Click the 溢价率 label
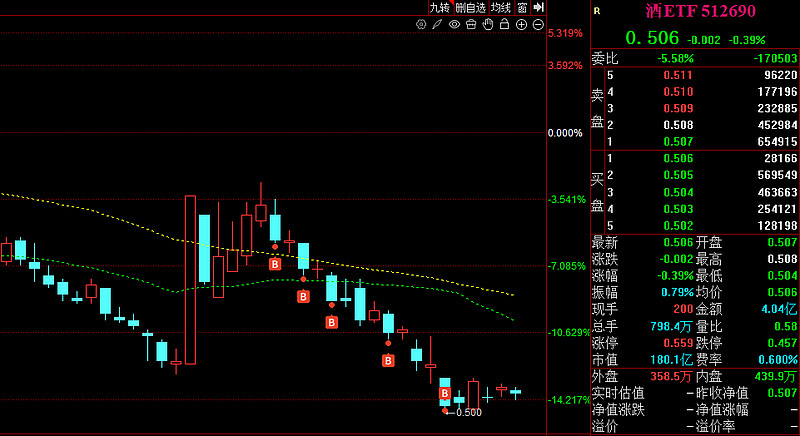 [715, 426]
